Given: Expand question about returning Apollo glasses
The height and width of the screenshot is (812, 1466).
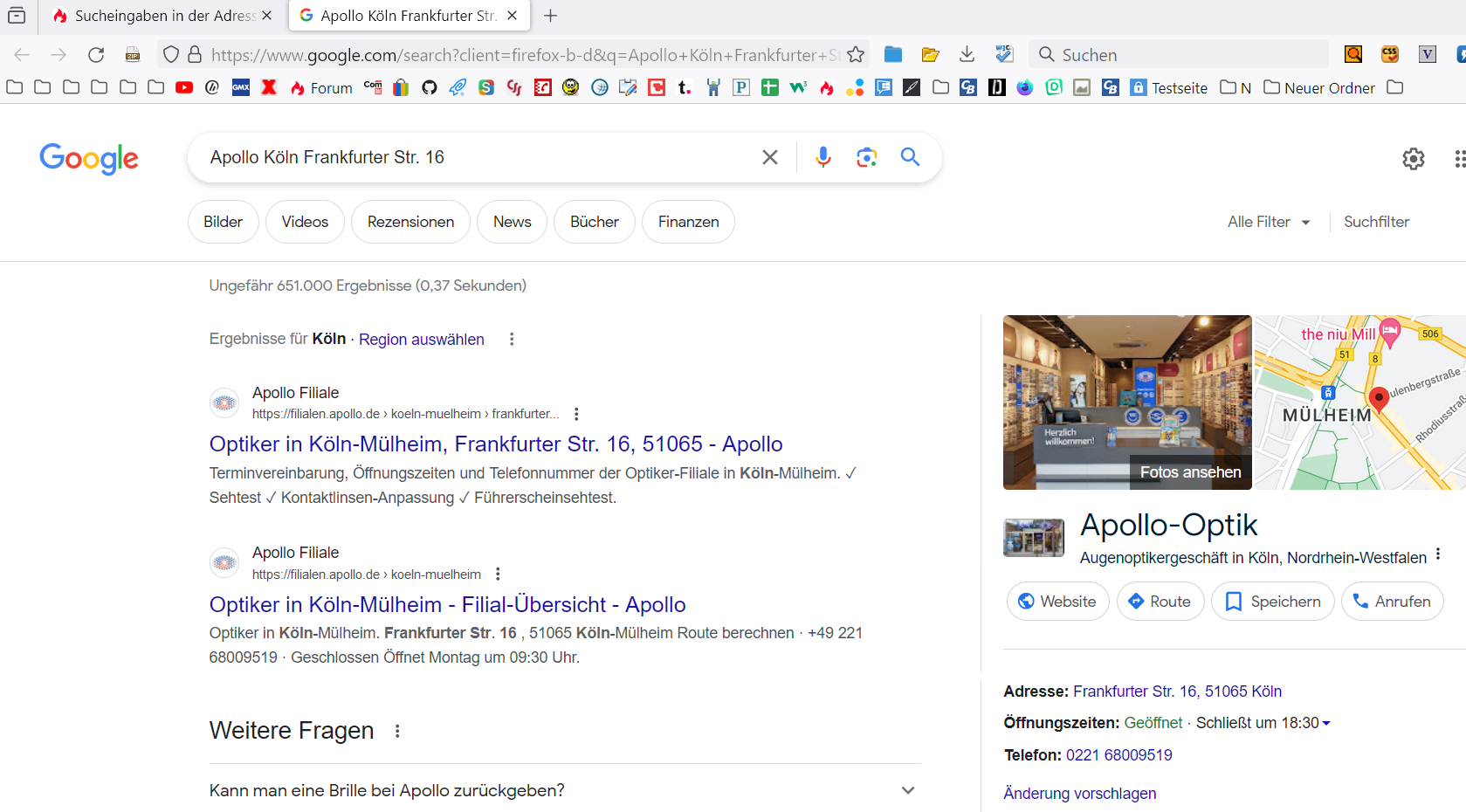Looking at the screenshot, I should pyautogui.click(x=565, y=790).
